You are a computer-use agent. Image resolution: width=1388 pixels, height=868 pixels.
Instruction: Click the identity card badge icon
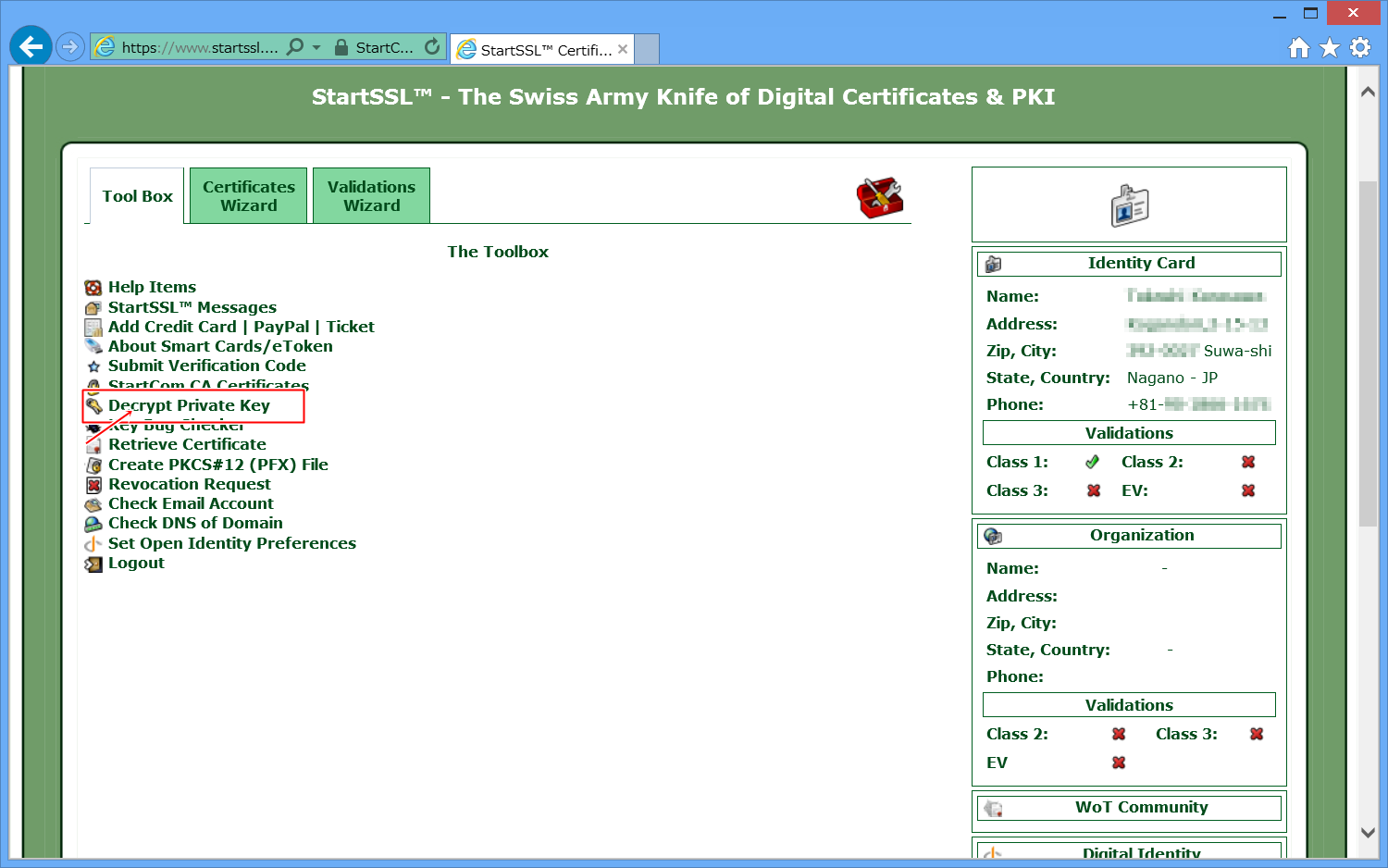click(x=1129, y=205)
